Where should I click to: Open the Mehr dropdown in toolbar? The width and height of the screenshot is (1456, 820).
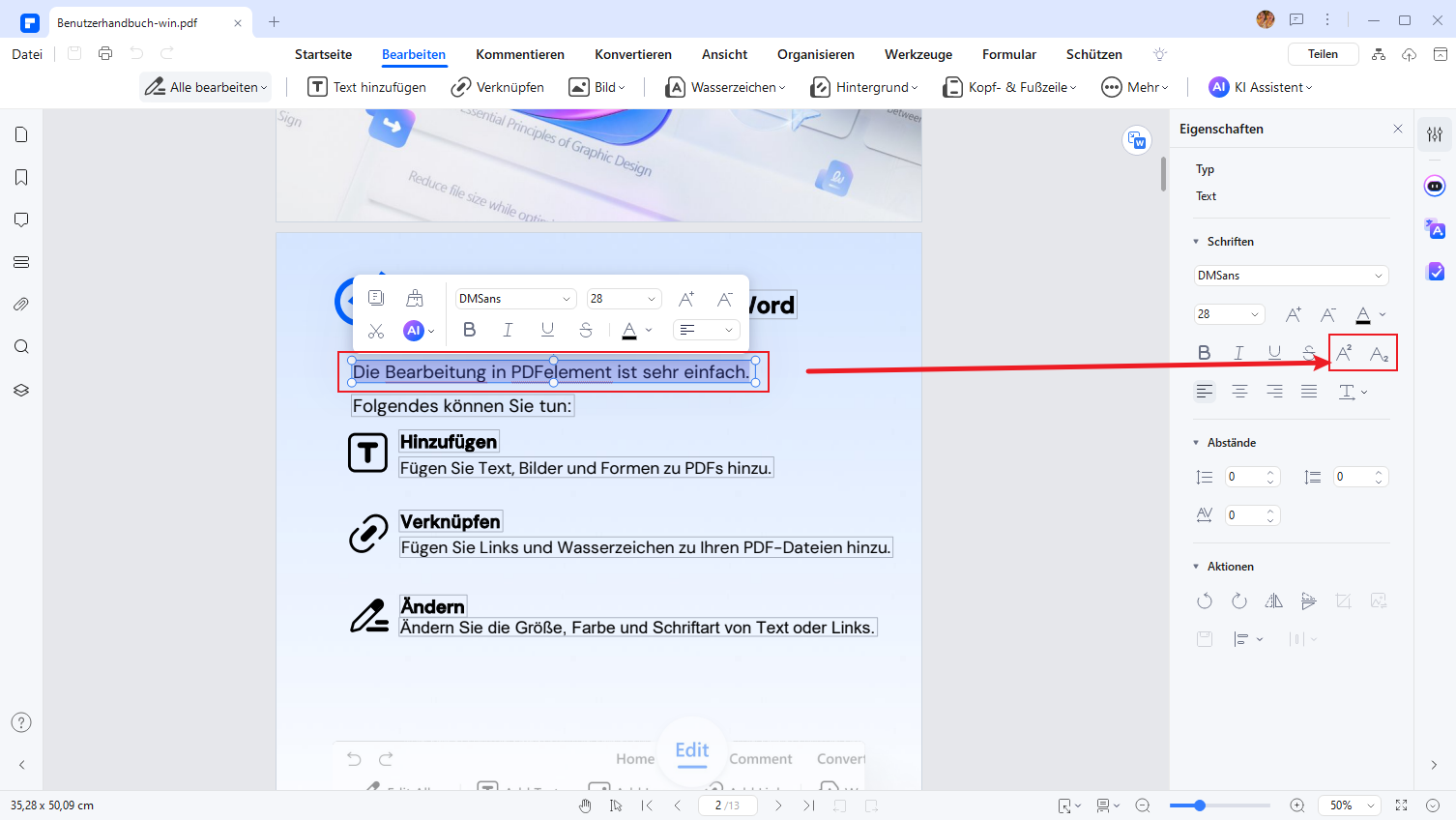1135,87
